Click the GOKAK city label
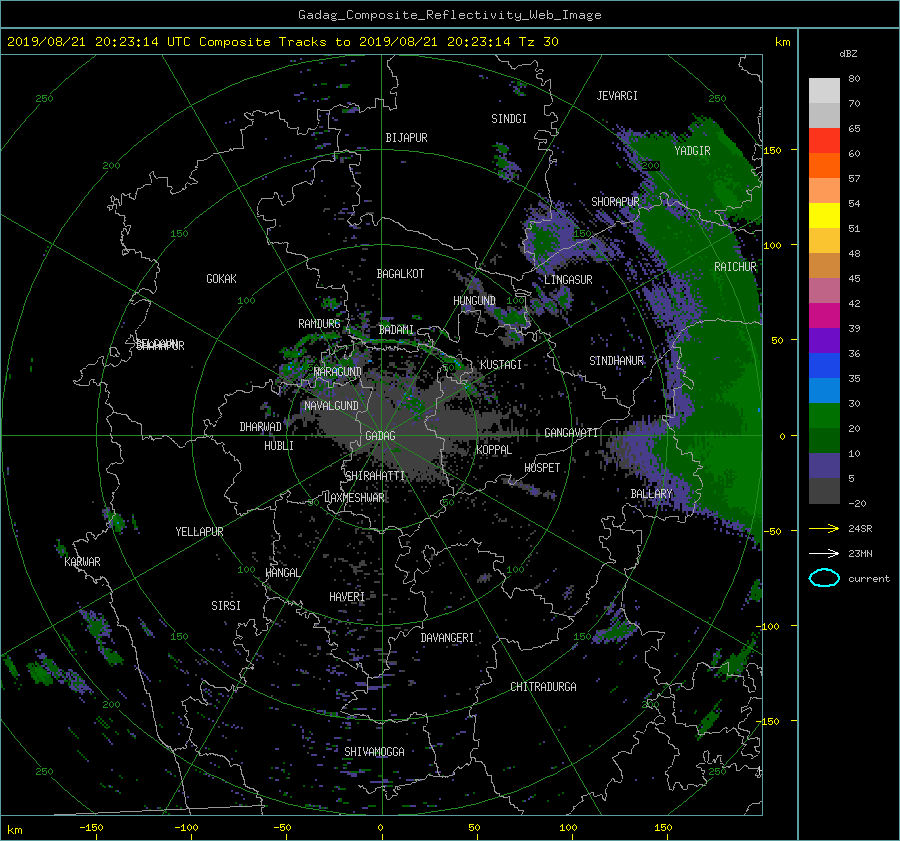This screenshot has width=900, height=841. (x=222, y=279)
